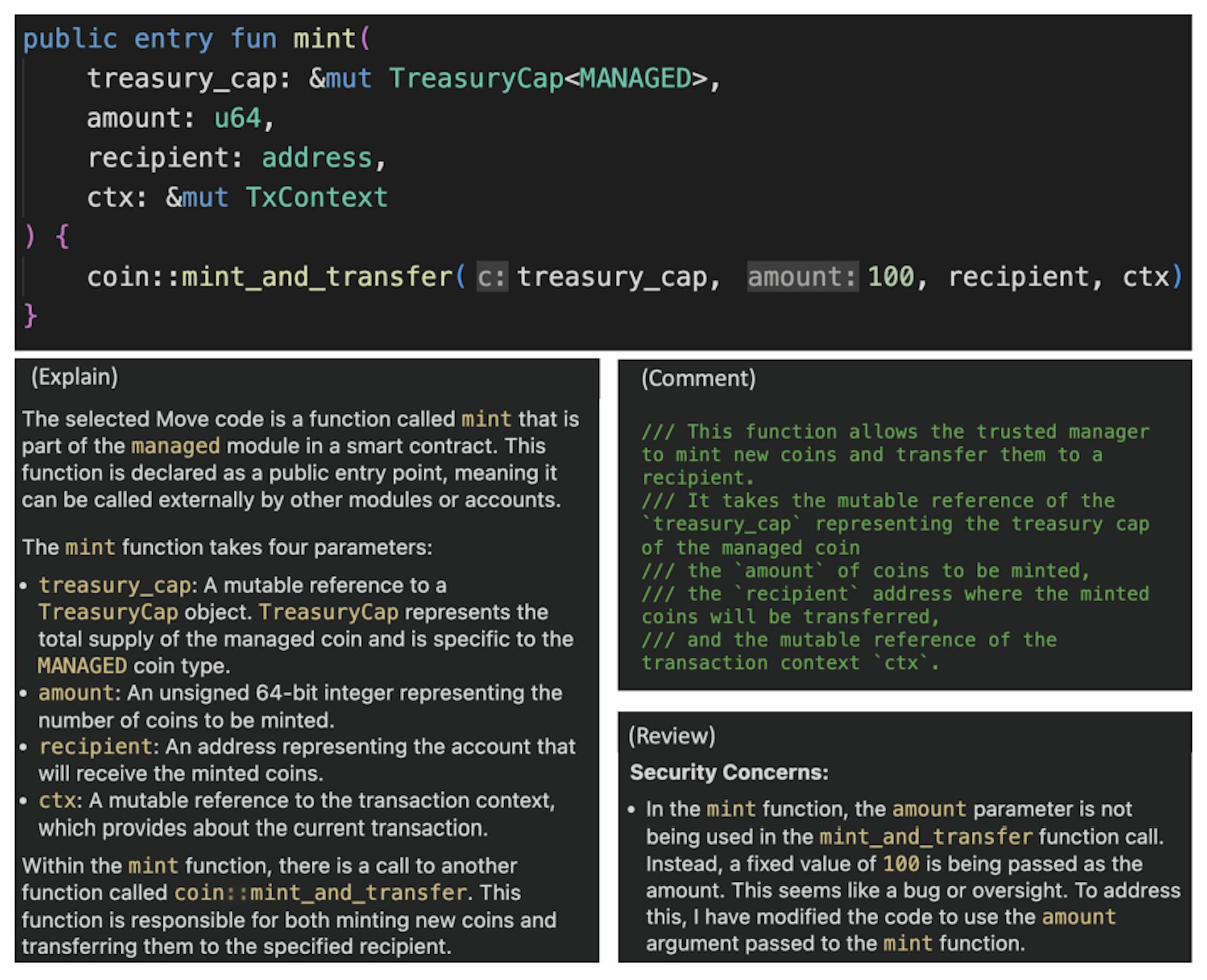
Task: Click coin::mint_and_transfer in the code editor
Action: click(270, 277)
